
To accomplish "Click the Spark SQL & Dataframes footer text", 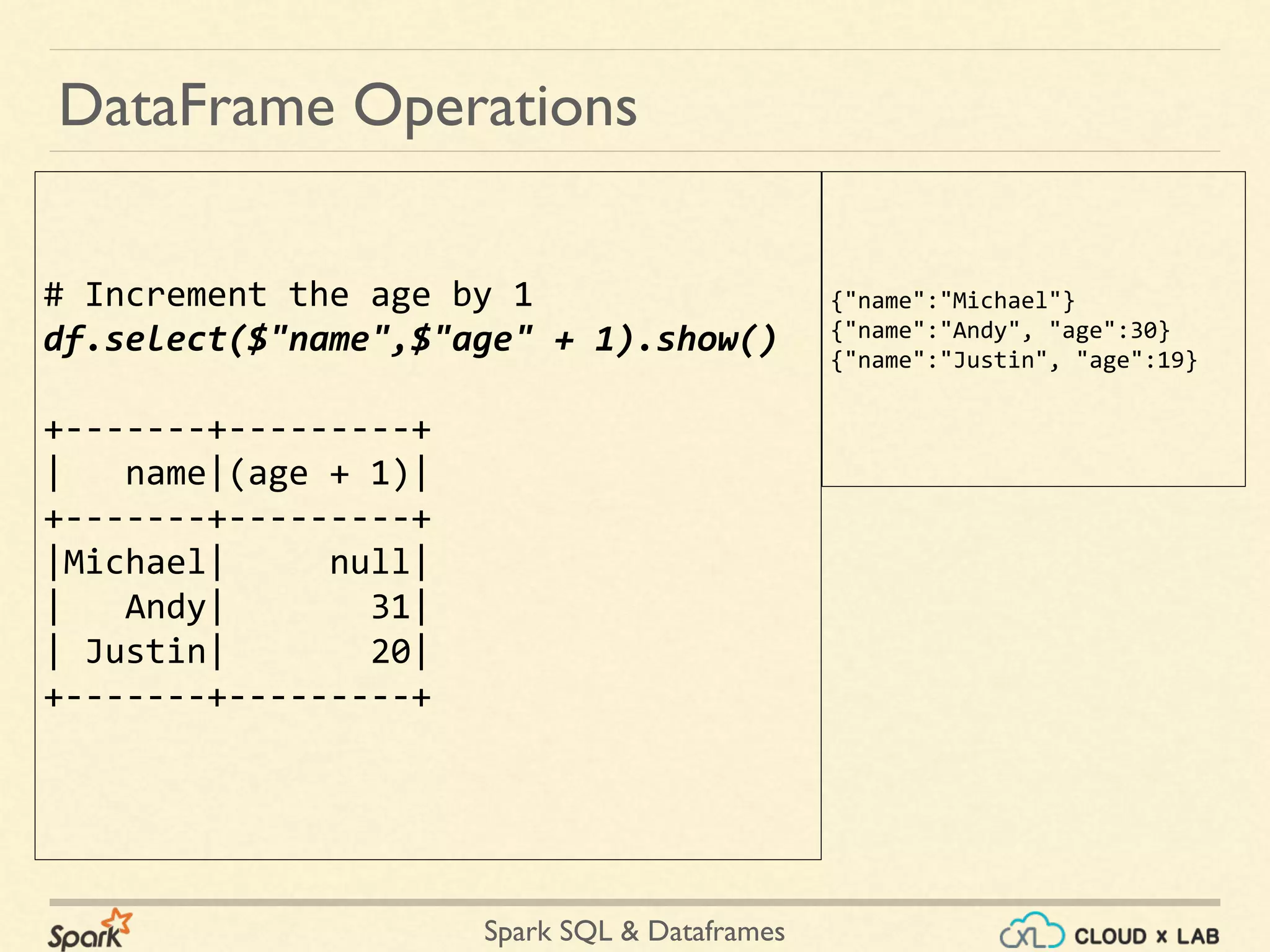I will point(634,932).
